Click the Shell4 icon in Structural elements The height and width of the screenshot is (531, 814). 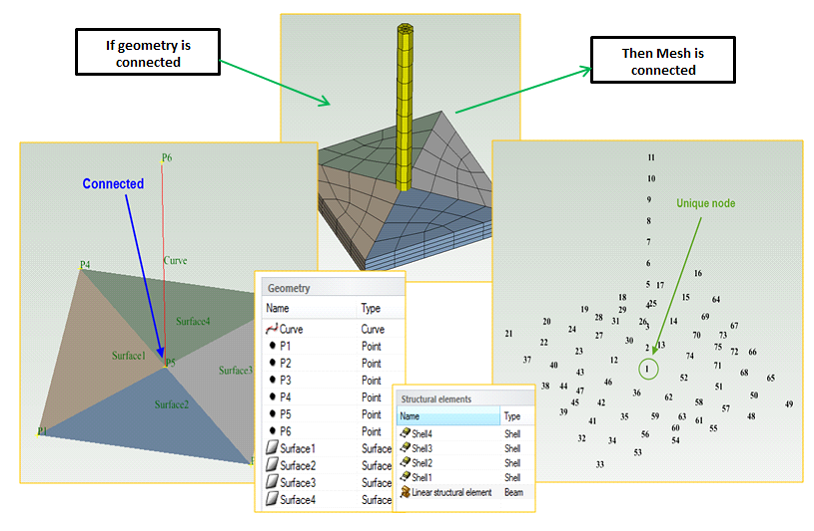(405, 434)
